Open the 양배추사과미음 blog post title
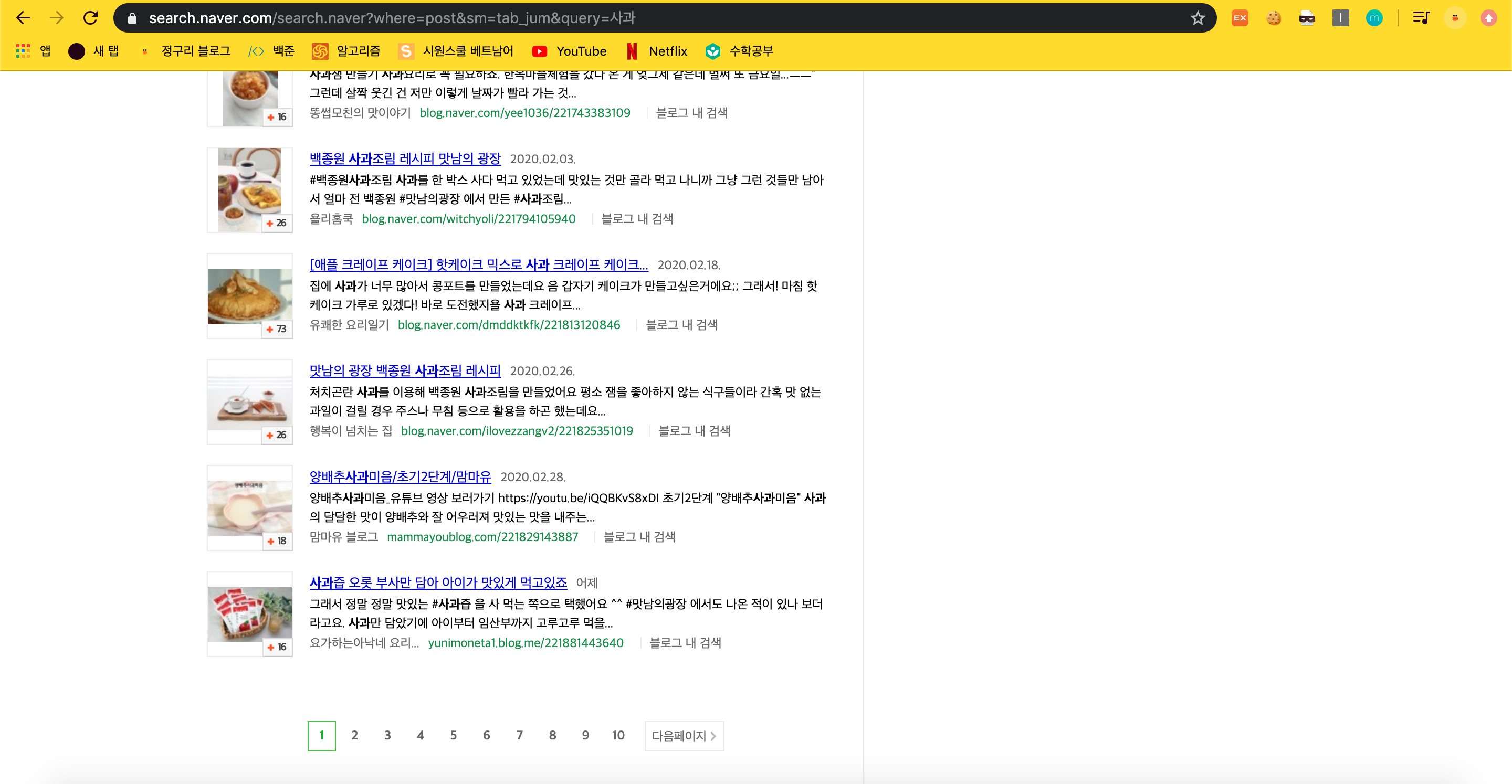1512x784 pixels. [x=400, y=476]
